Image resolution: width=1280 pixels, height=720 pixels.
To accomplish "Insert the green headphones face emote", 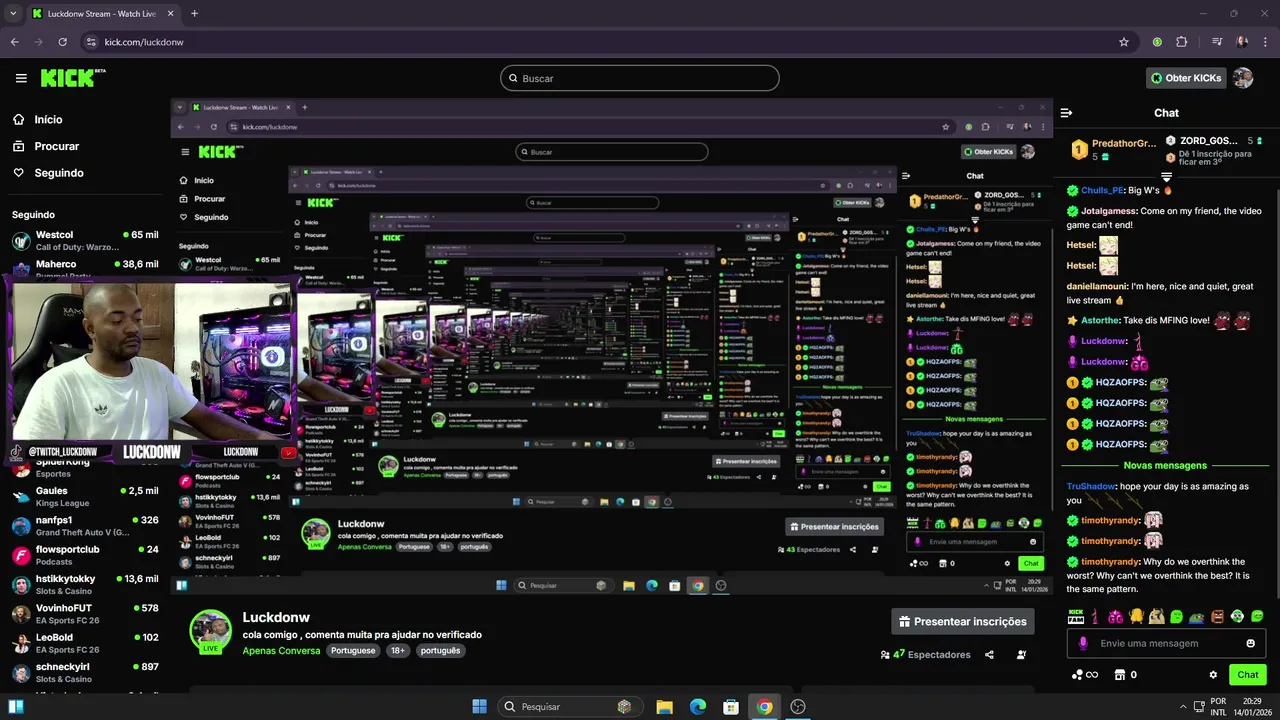I will tap(1237, 616).
